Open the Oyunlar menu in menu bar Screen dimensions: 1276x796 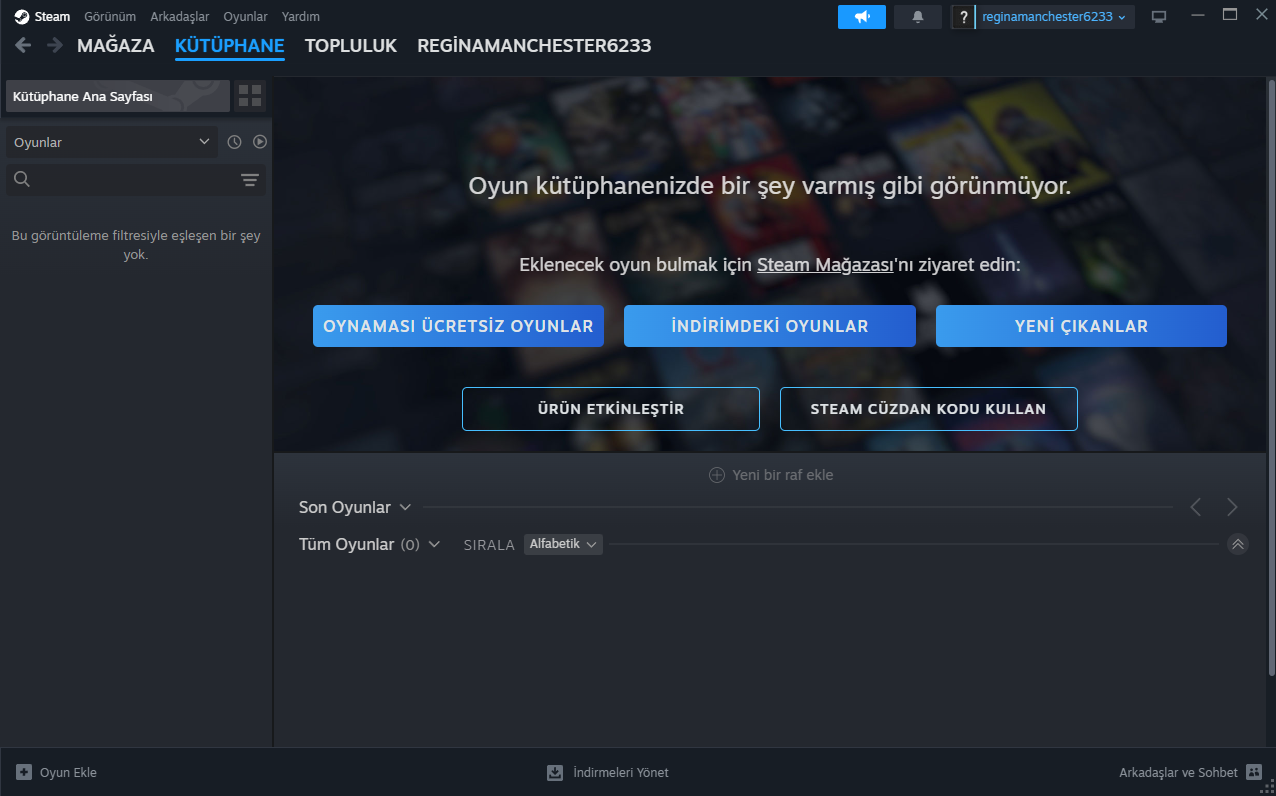point(245,16)
